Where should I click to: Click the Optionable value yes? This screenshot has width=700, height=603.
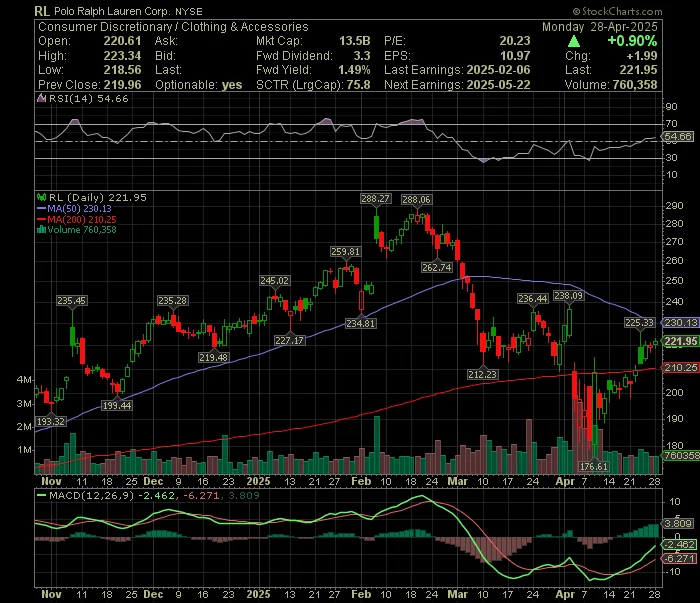[232, 85]
